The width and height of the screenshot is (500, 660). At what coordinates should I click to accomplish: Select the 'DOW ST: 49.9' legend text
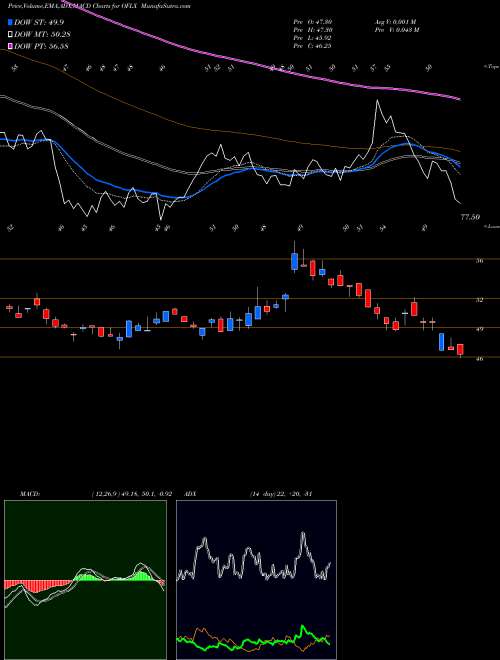tap(39, 23)
